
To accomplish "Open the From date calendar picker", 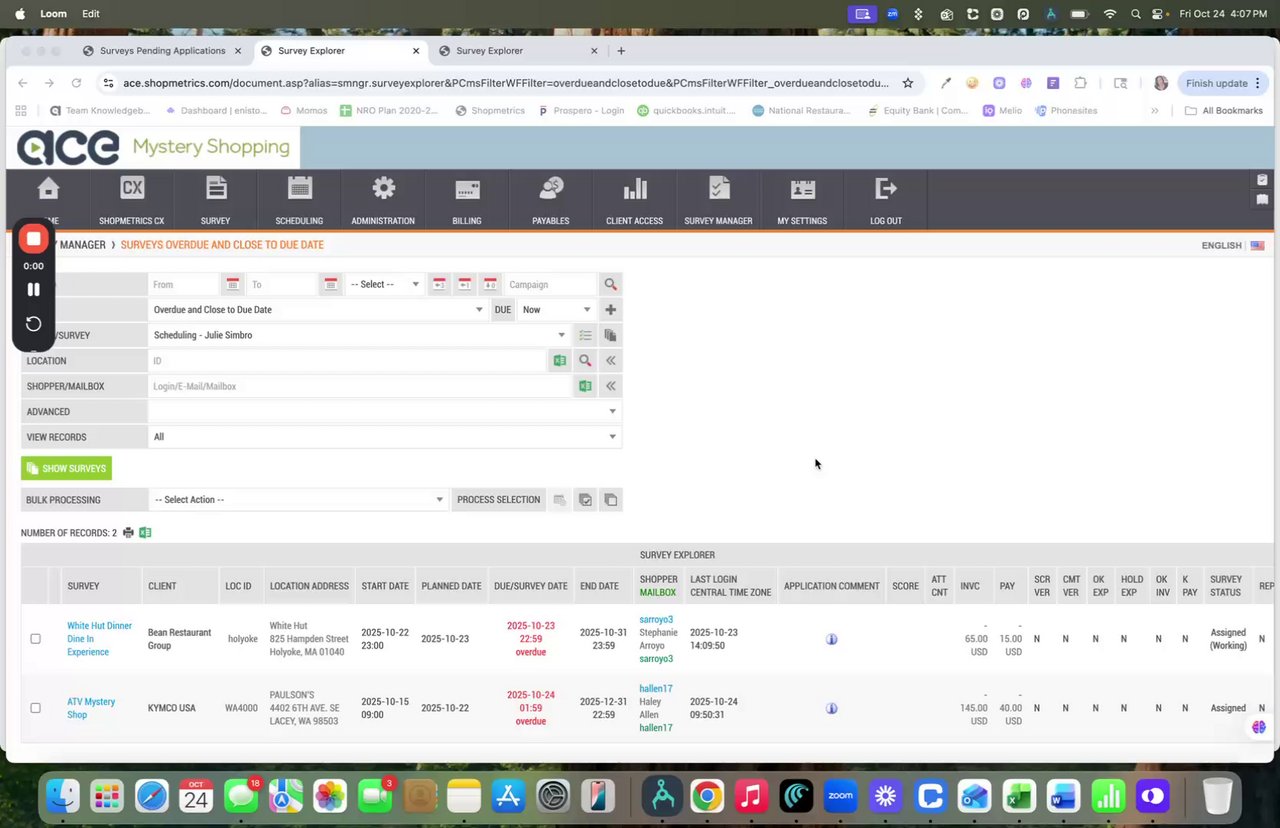I will 232,285.
